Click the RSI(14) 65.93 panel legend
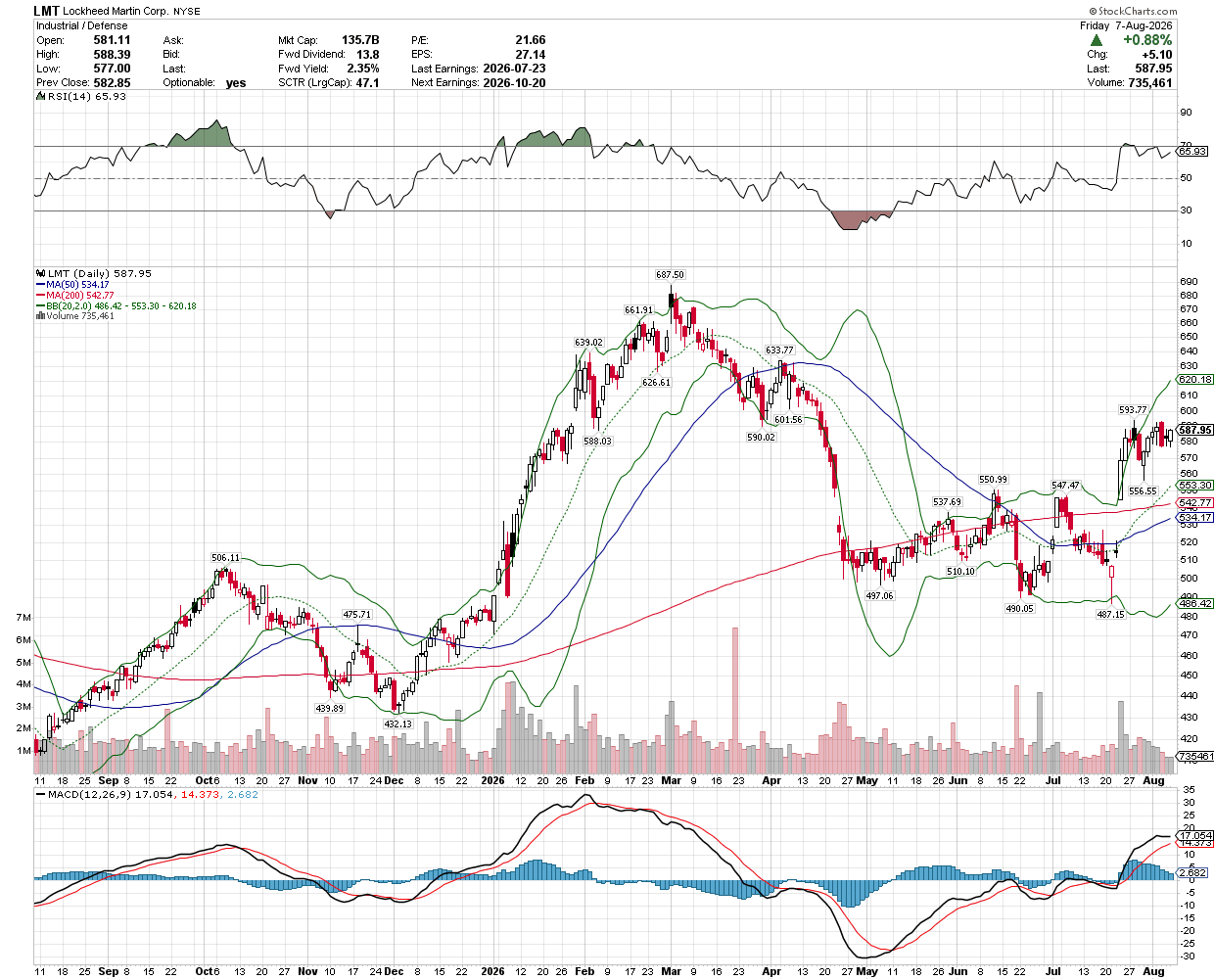This screenshot has height=980, width=1214. point(81,97)
